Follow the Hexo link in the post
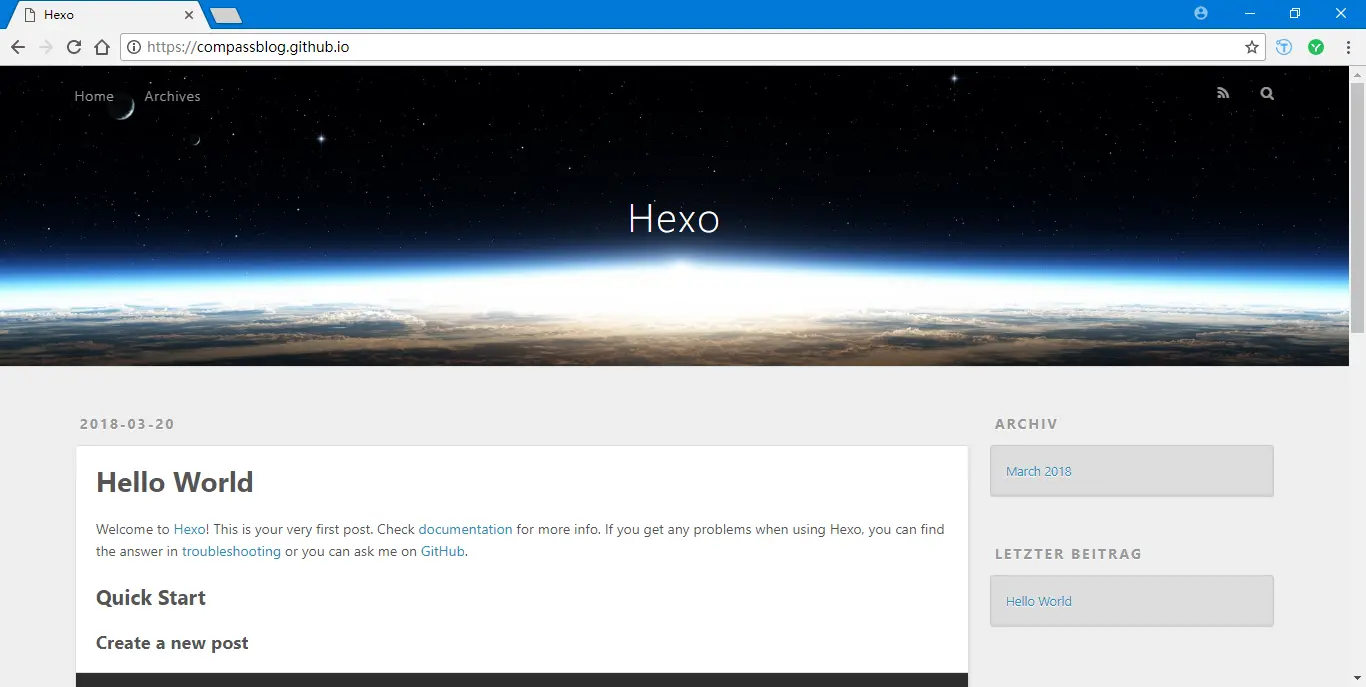Viewport: 1366px width, 687px height. [189, 529]
